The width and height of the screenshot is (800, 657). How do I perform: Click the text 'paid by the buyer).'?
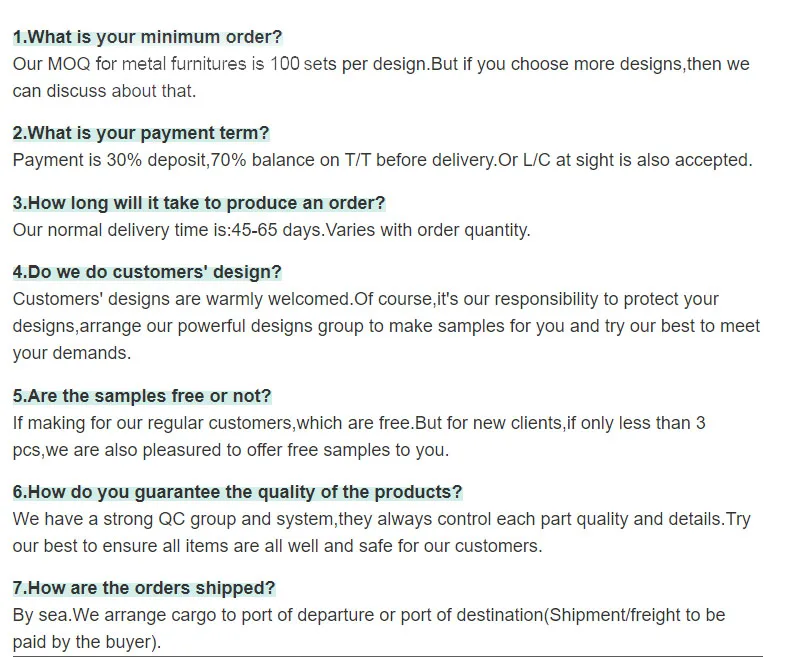coord(87,642)
